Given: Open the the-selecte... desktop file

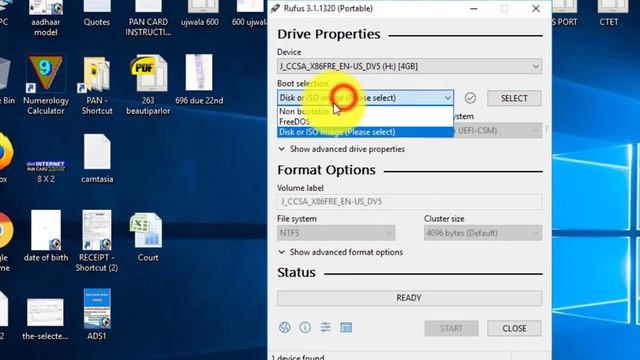Looking at the screenshot, I should [x=45, y=318].
